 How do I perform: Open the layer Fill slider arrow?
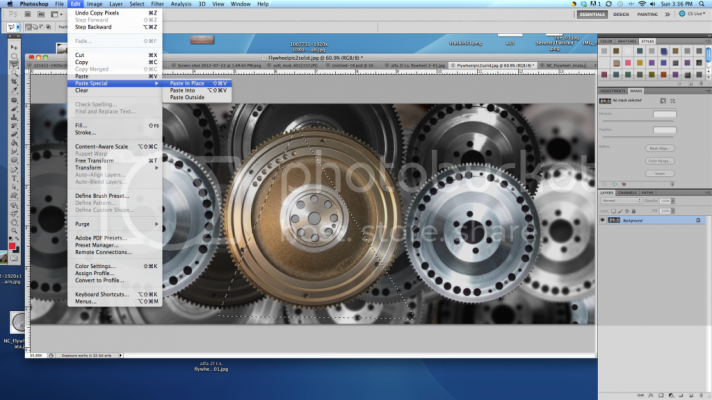(673, 211)
